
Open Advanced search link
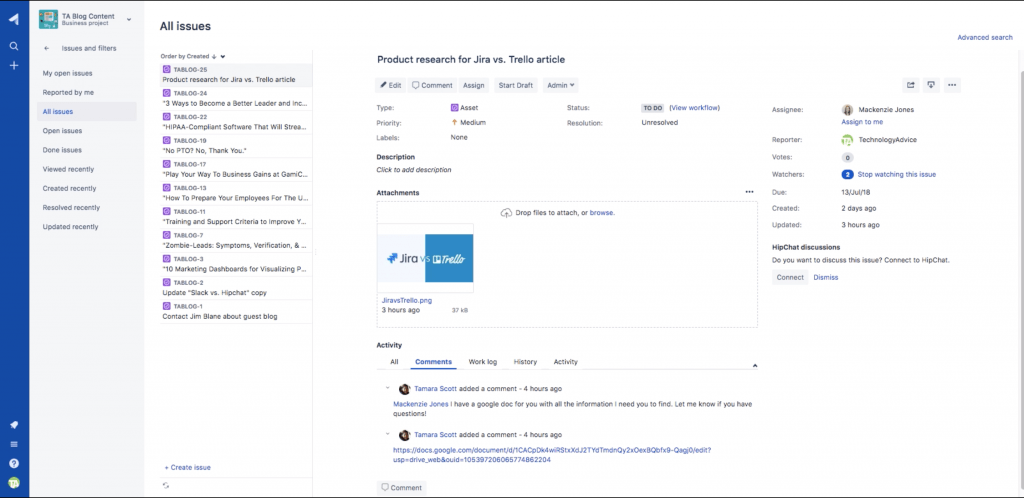click(x=985, y=38)
